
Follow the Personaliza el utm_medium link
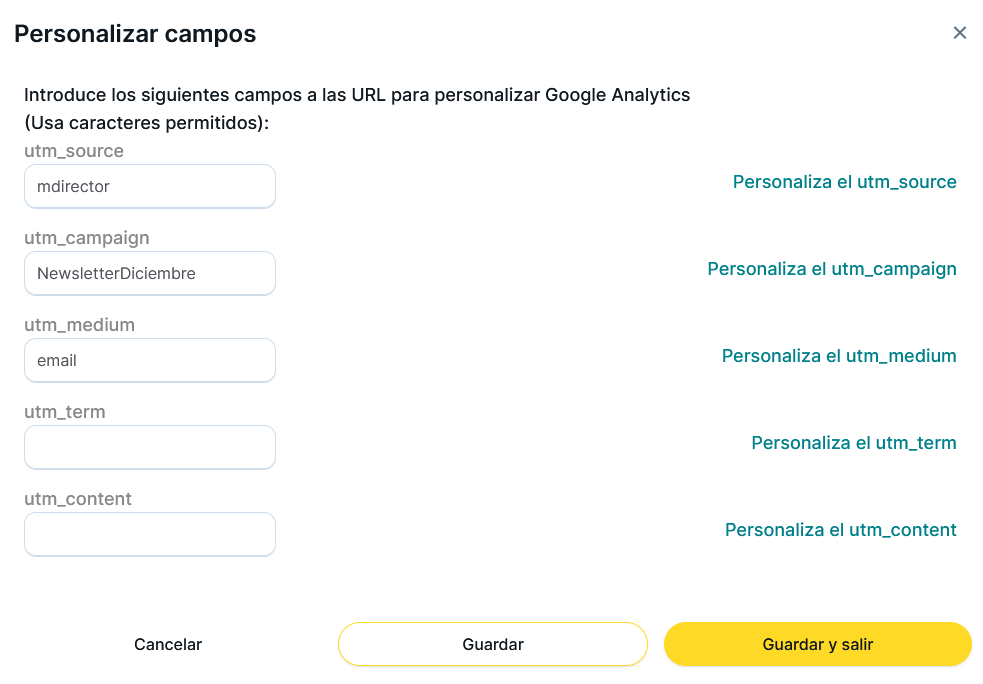[839, 356]
